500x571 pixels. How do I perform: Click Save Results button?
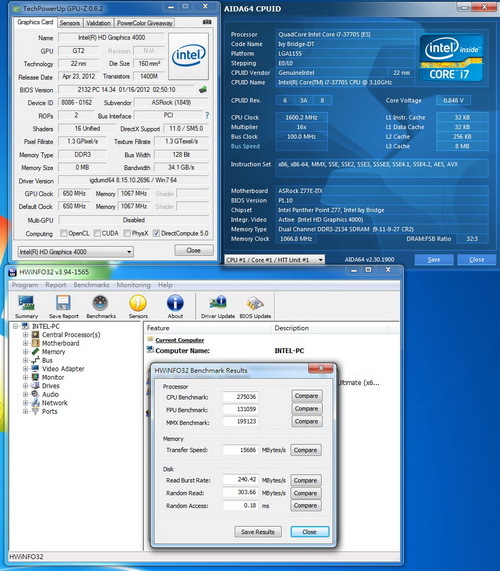(258, 532)
